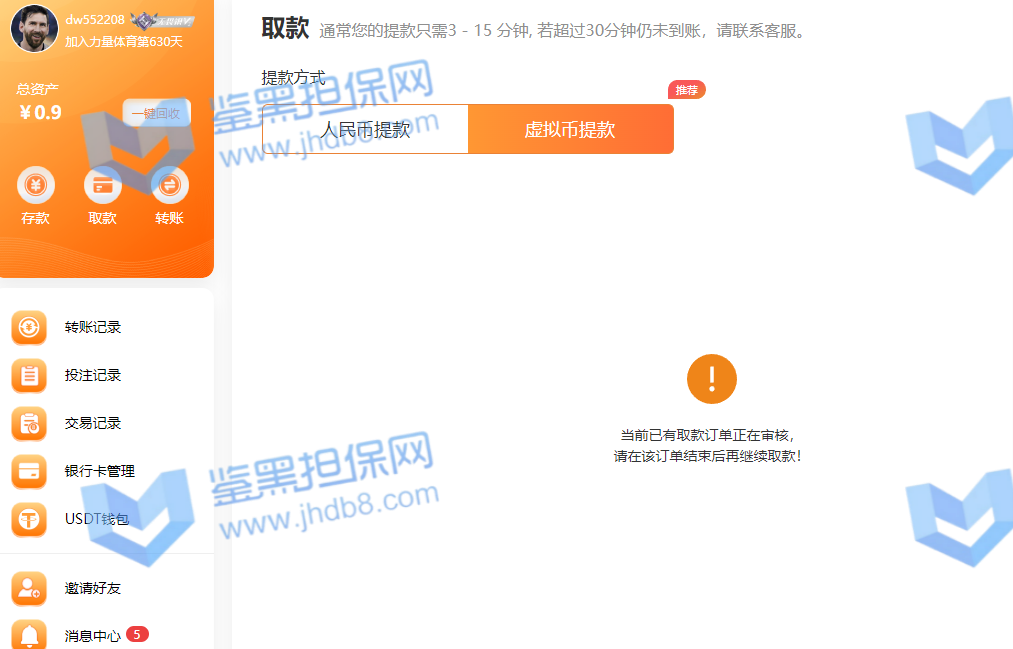Viewport: 1013px width, 649px height.
Task: Open bank card management (银行卡管理) icon
Action: point(29,471)
